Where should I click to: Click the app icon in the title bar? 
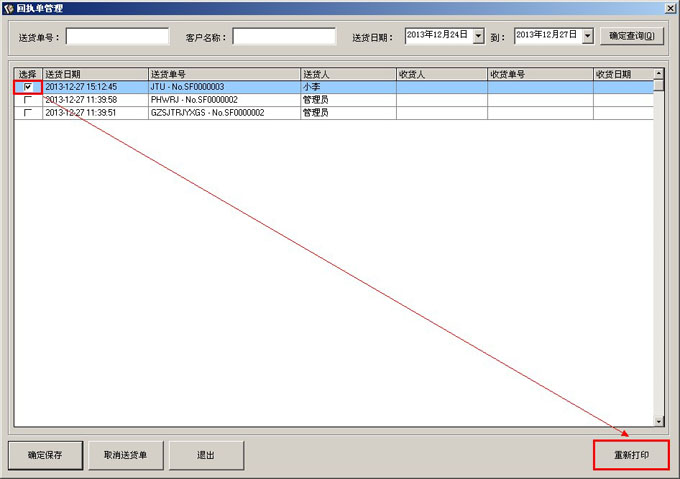pyautogui.click(x=8, y=8)
